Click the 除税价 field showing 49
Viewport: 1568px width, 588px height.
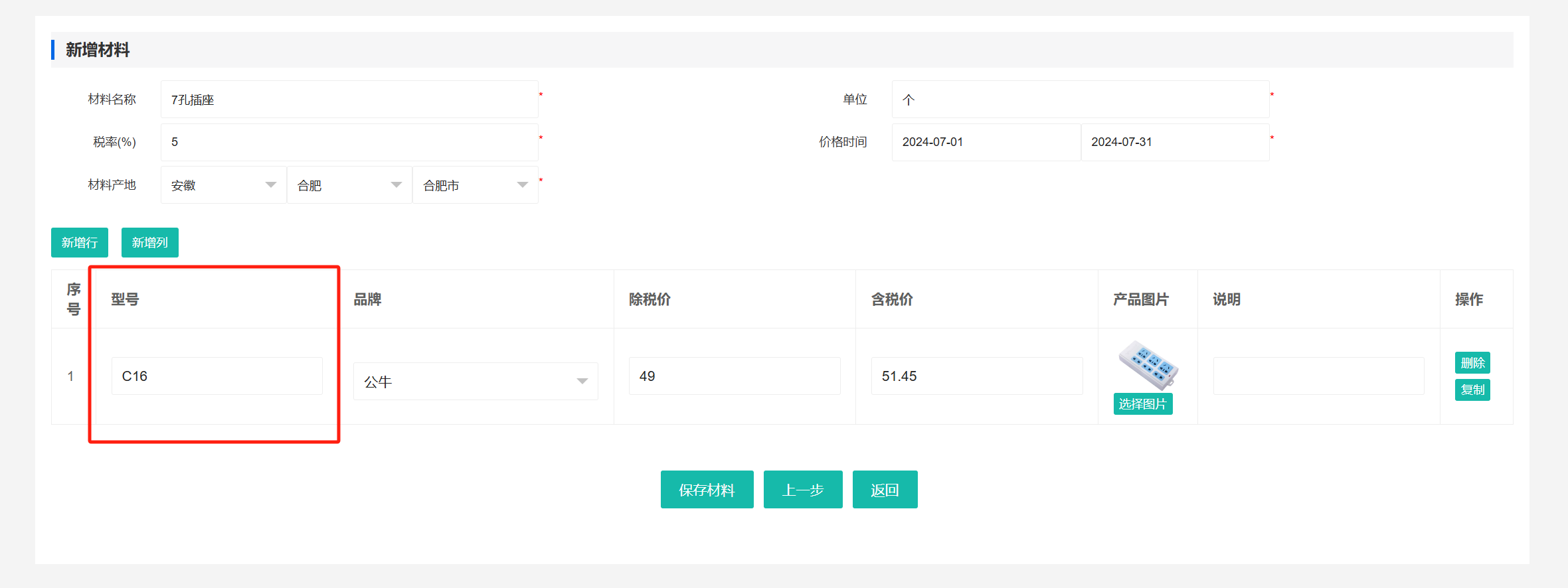coord(734,376)
